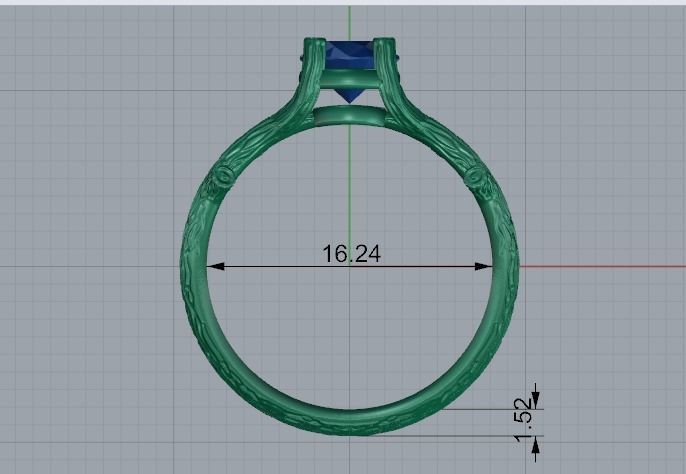686x474 pixels.
Task: Pick the right branch knot on ring band
Action: click(475, 176)
